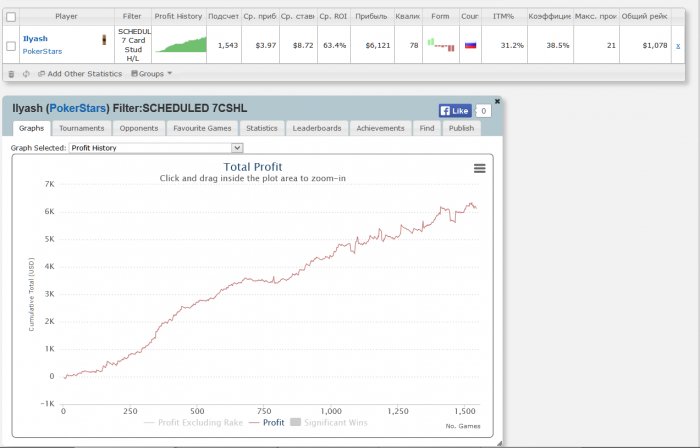
Task: Click the Russian flag country icon
Action: 471,45
